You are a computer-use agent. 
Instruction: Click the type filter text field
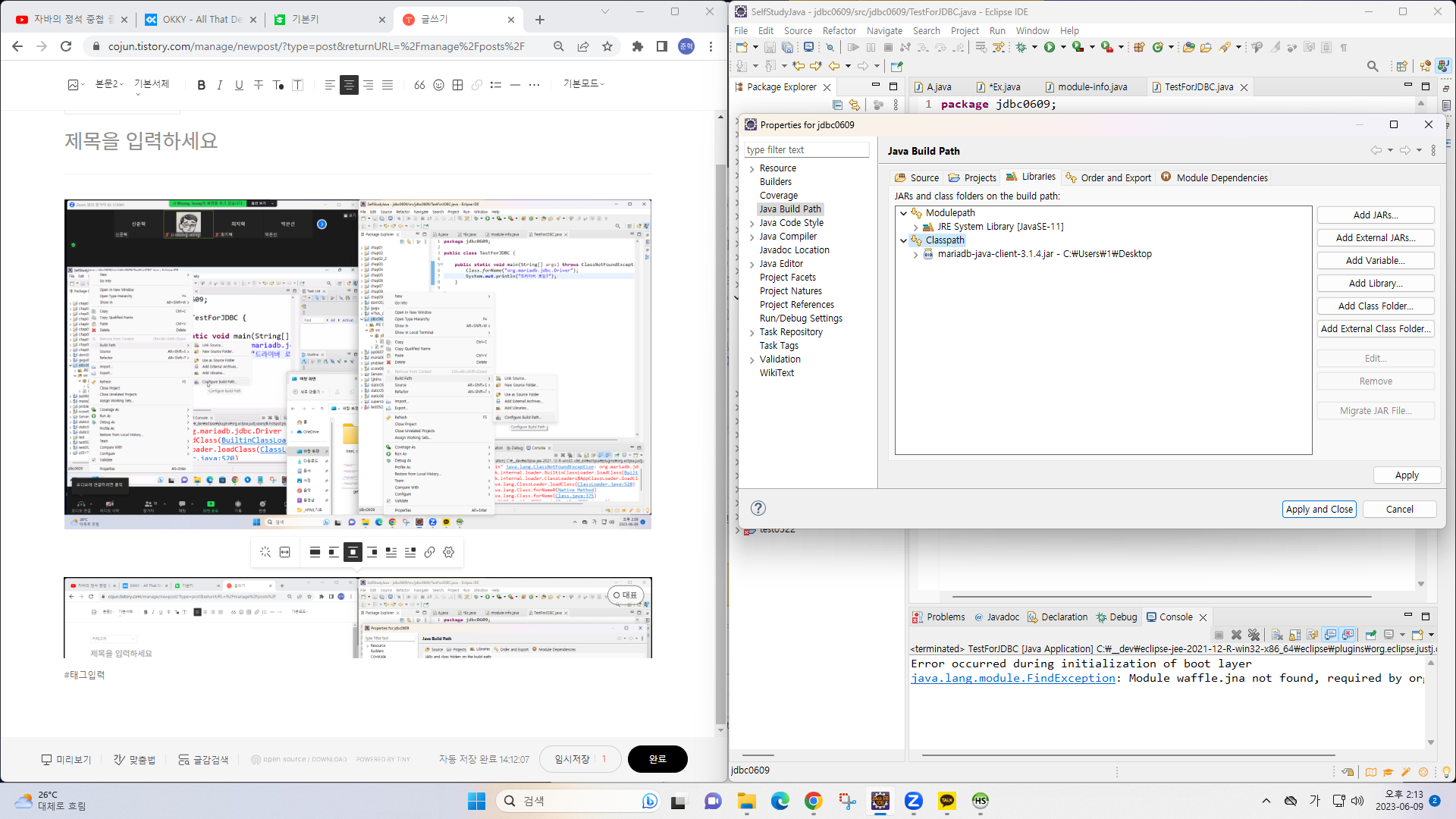pos(806,149)
